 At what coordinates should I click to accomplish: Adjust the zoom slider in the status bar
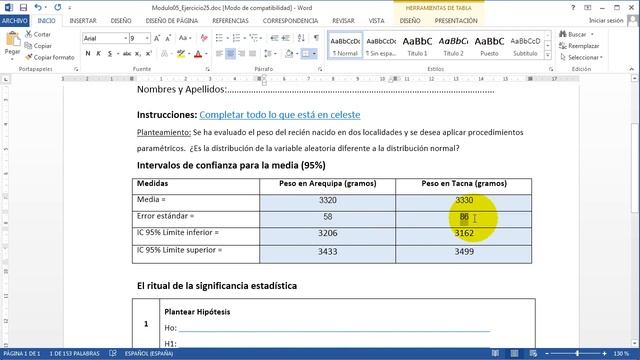(x=577, y=353)
